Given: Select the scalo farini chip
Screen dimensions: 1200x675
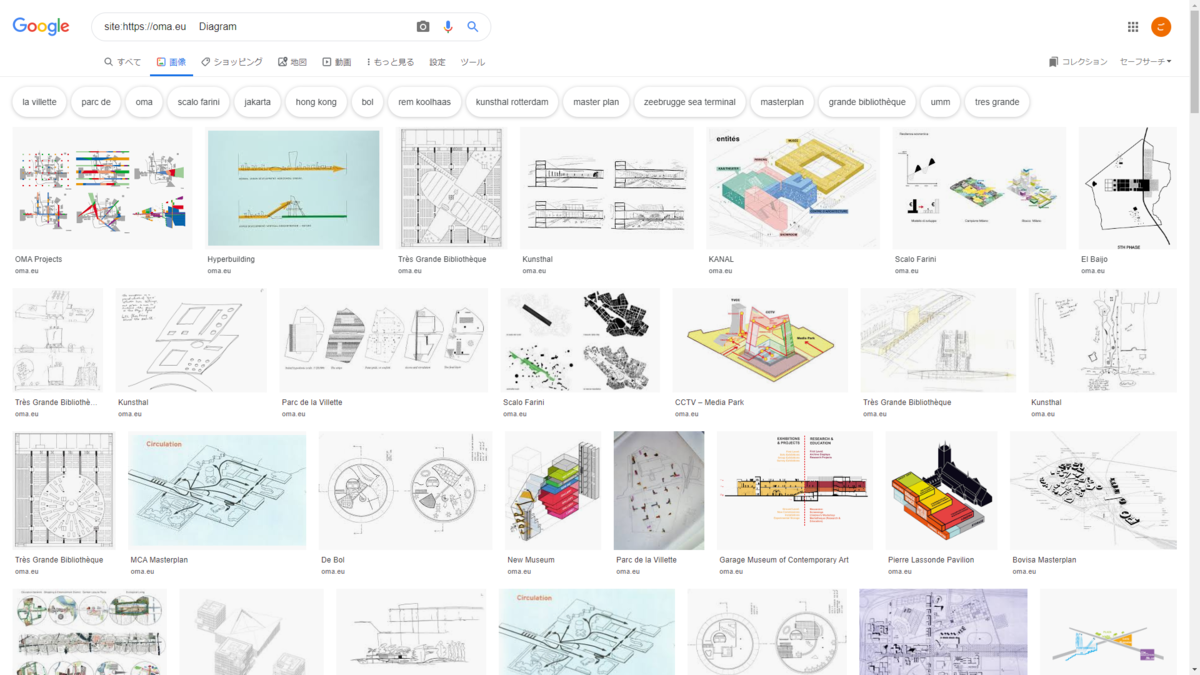Looking at the screenshot, I should pos(199,102).
